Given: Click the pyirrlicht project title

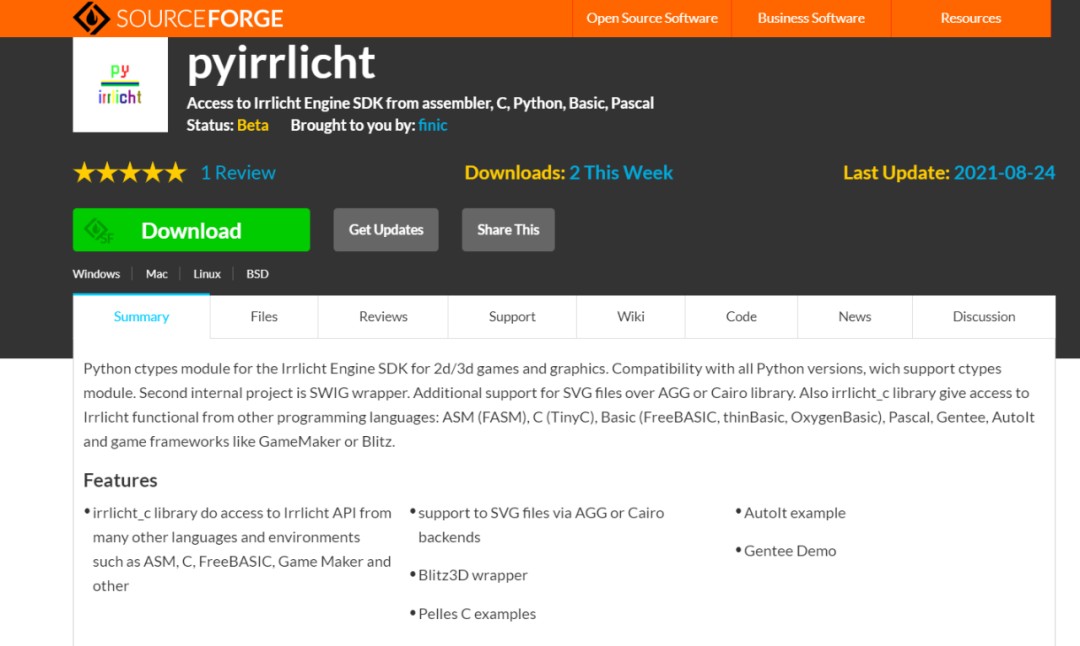Looking at the screenshot, I should click(281, 65).
